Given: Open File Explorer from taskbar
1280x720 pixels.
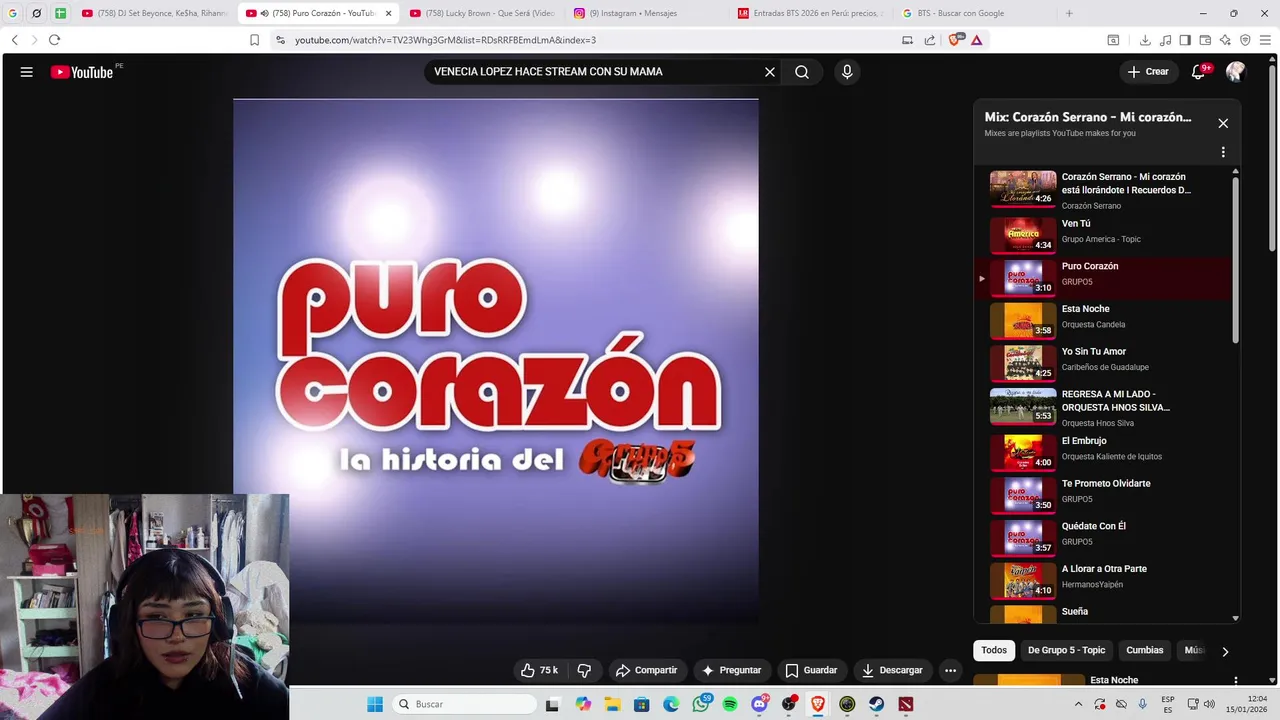Looking at the screenshot, I should click(612, 704).
